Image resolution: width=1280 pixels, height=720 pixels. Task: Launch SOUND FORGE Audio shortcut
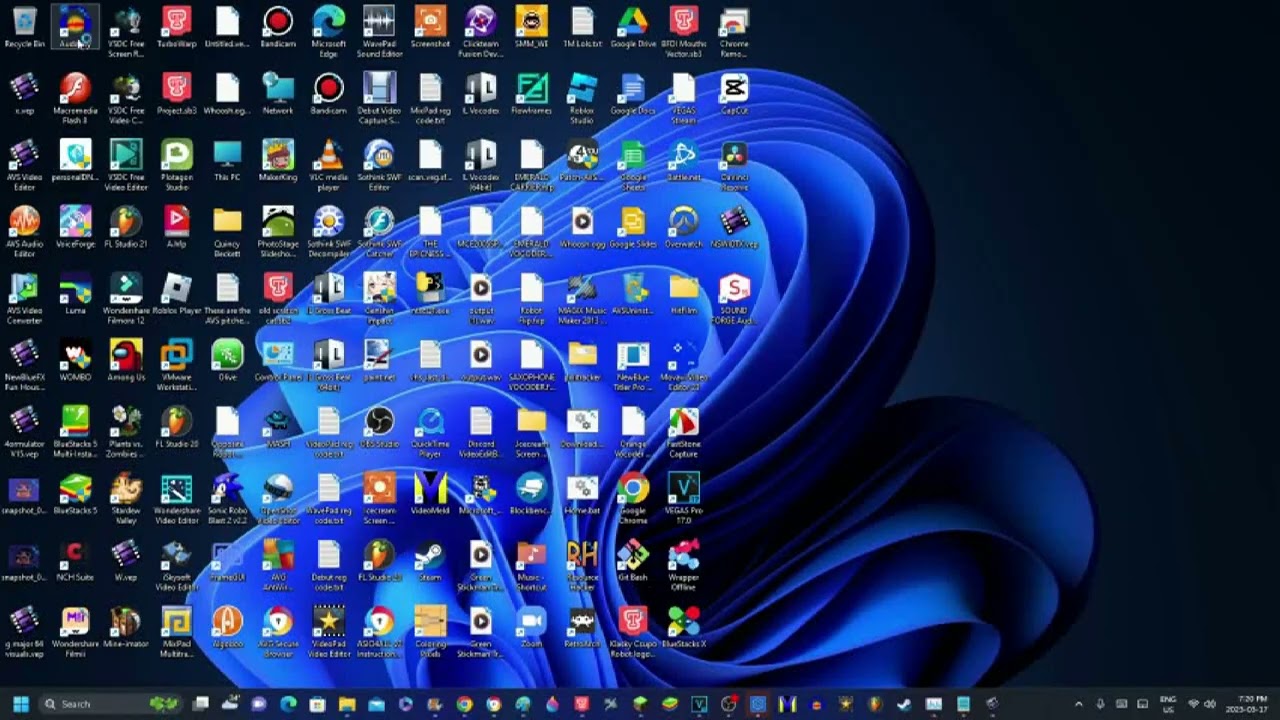[734, 299]
